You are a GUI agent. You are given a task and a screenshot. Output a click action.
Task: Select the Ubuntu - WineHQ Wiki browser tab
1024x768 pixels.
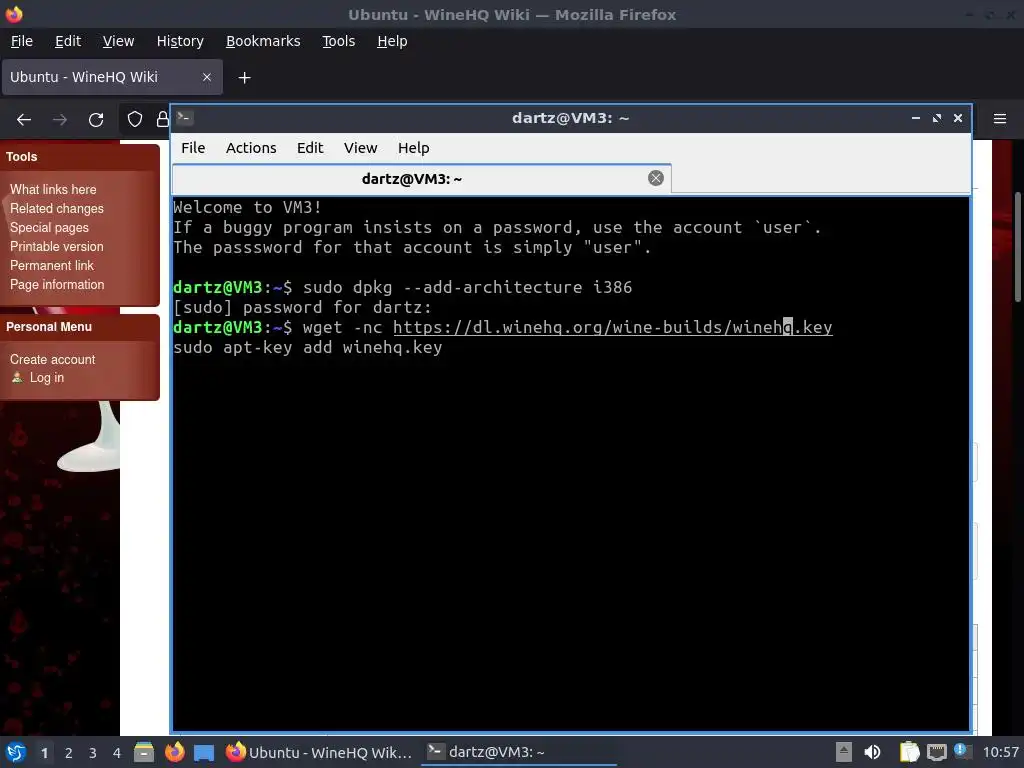click(x=112, y=77)
